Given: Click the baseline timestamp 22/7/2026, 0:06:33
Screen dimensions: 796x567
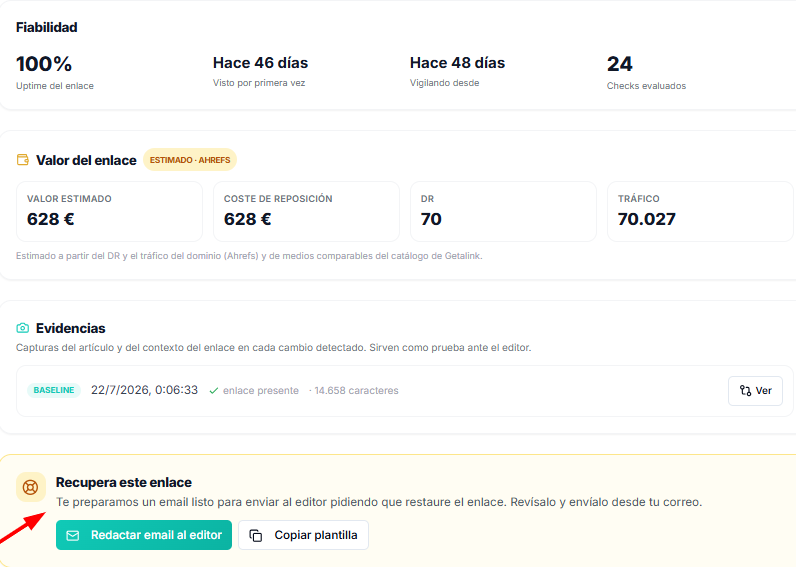Looking at the screenshot, I should pos(144,390).
